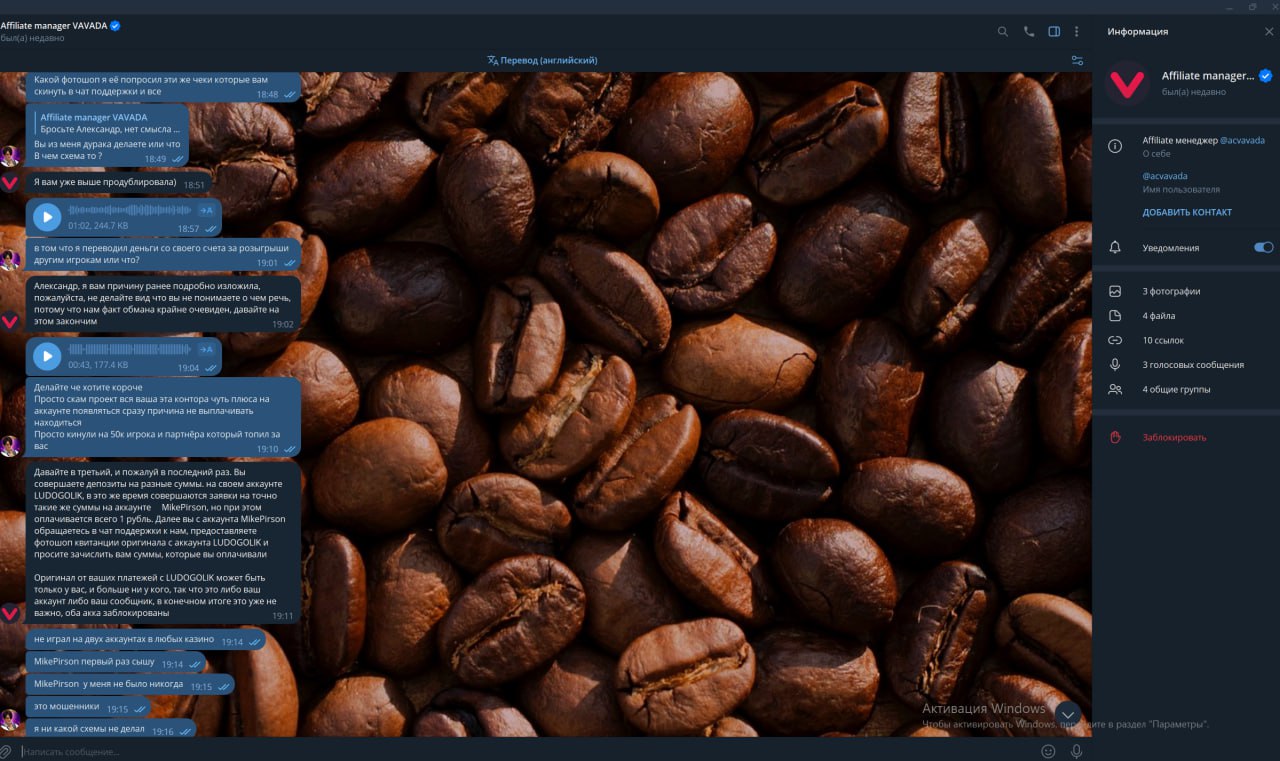View the 4 общие группы list
Image resolution: width=1280 pixels, height=761 pixels.
[1176, 389]
